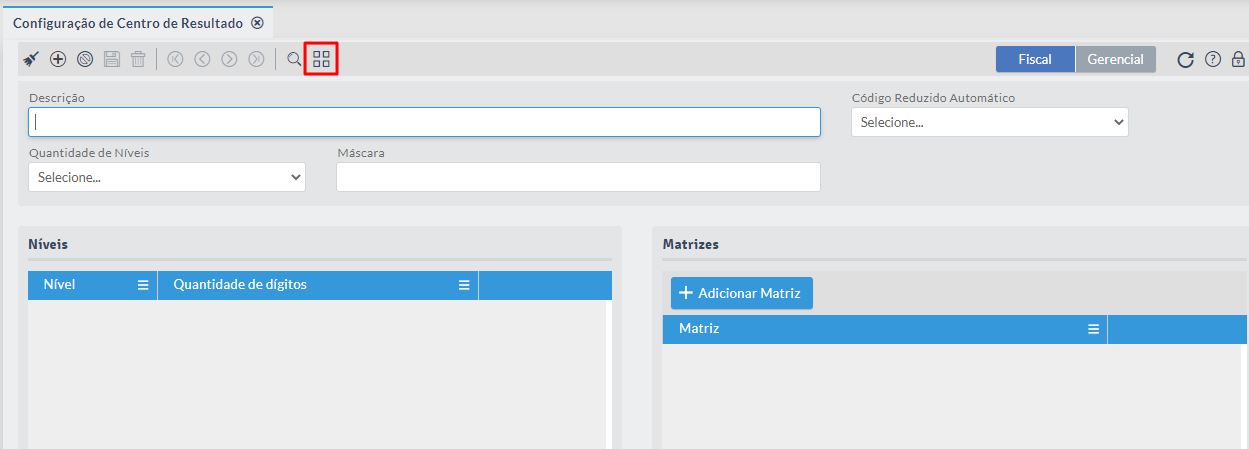Go to the next record
Screen dimensions: 1249x449
(x=230, y=59)
